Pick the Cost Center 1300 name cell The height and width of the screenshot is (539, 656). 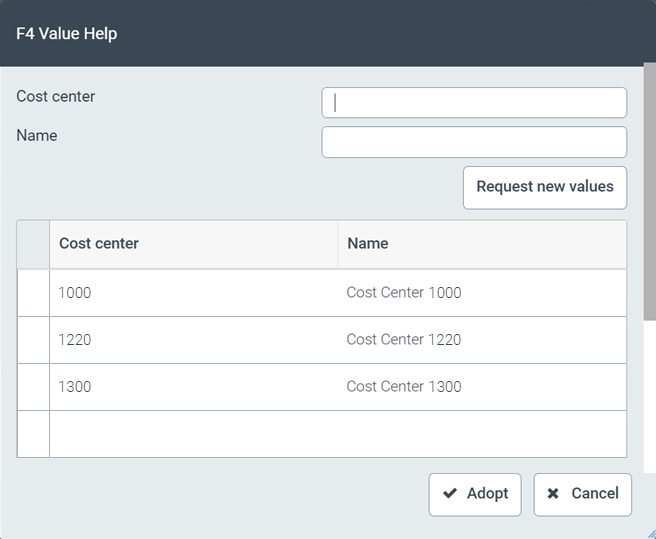[x=404, y=387]
